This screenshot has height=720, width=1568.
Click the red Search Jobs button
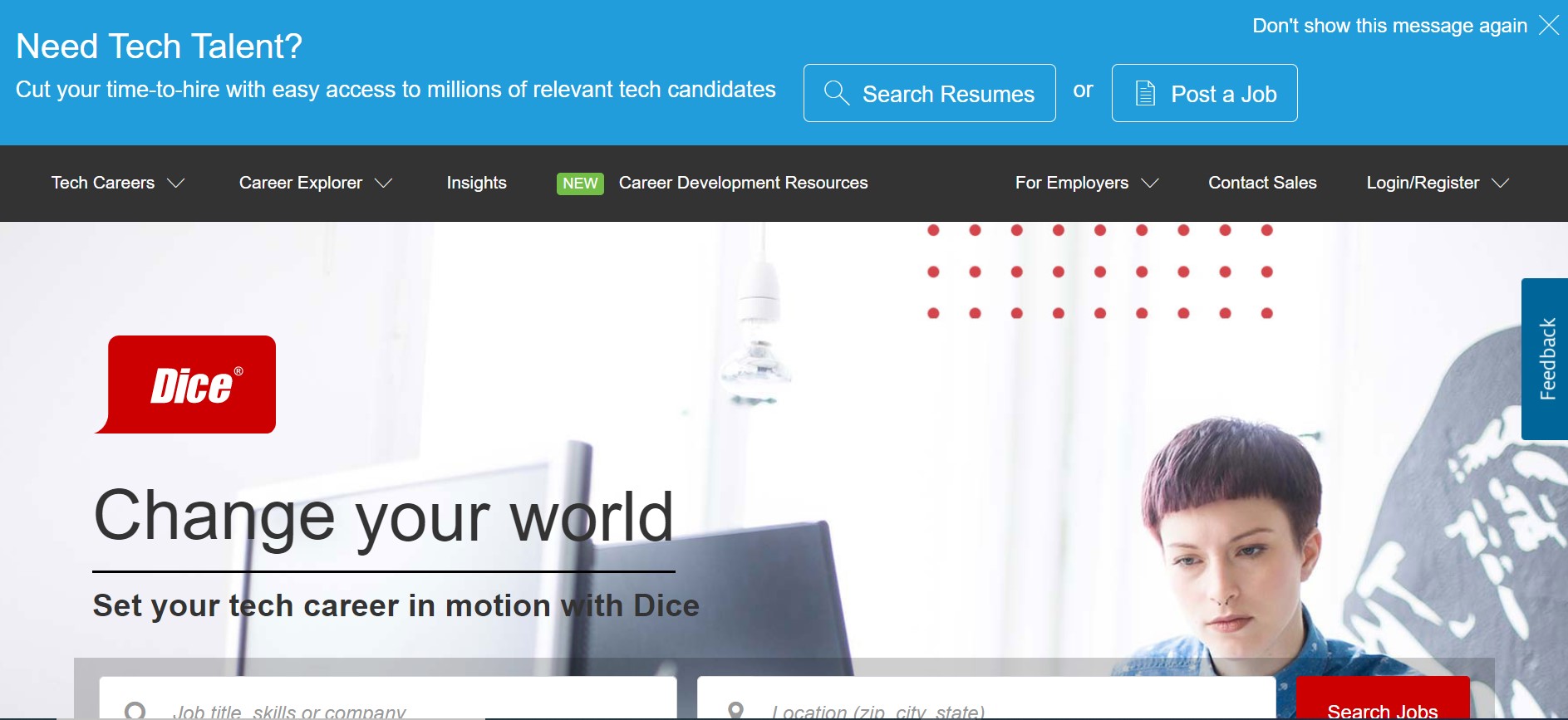[x=1383, y=698]
